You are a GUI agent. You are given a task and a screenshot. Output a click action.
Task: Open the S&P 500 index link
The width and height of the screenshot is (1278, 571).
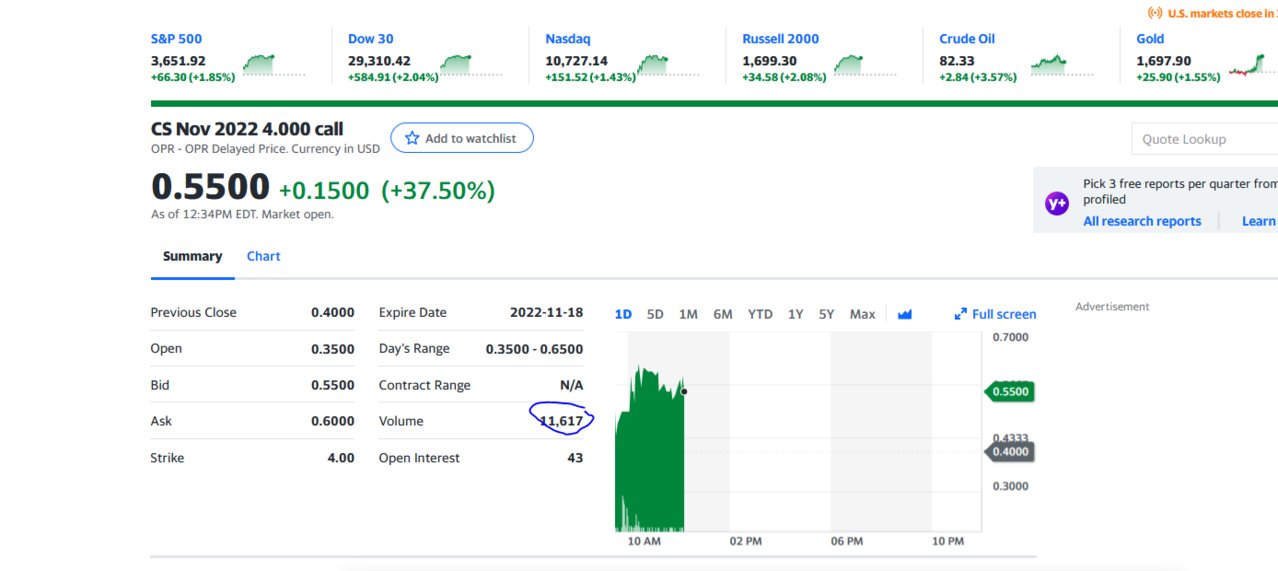176,39
